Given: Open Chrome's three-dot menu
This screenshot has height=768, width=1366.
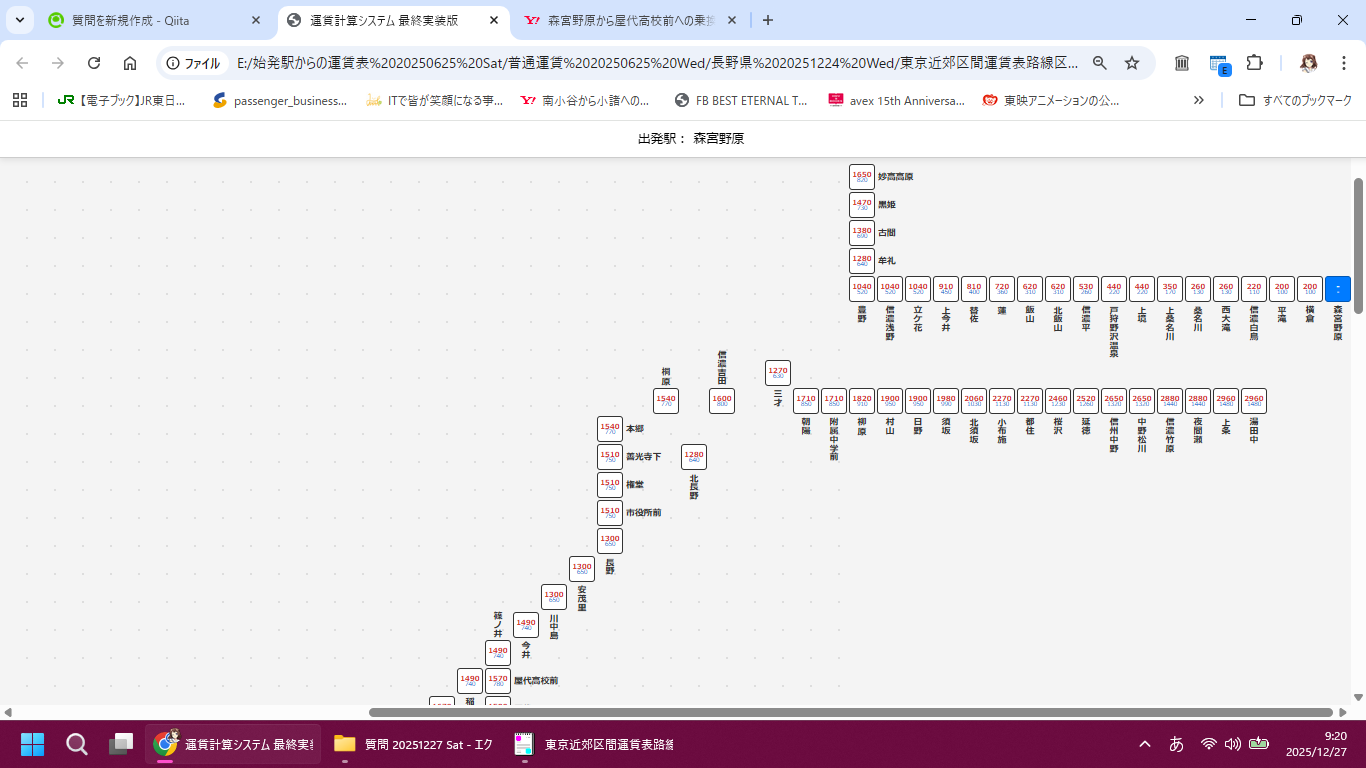Looking at the screenshot, I should point(1344,62).
